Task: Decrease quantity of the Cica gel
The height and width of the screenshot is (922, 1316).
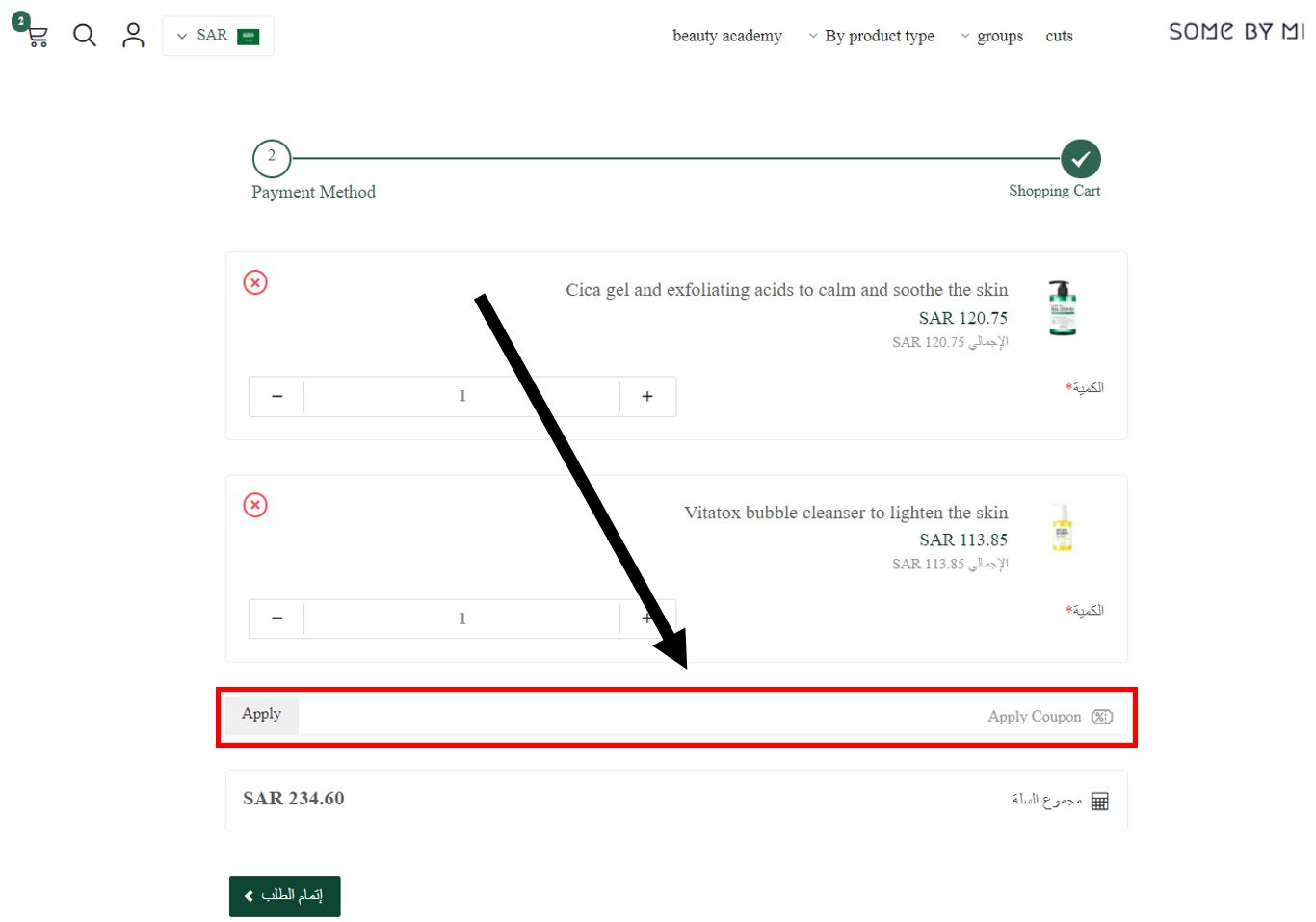Action: click(276, 396)
